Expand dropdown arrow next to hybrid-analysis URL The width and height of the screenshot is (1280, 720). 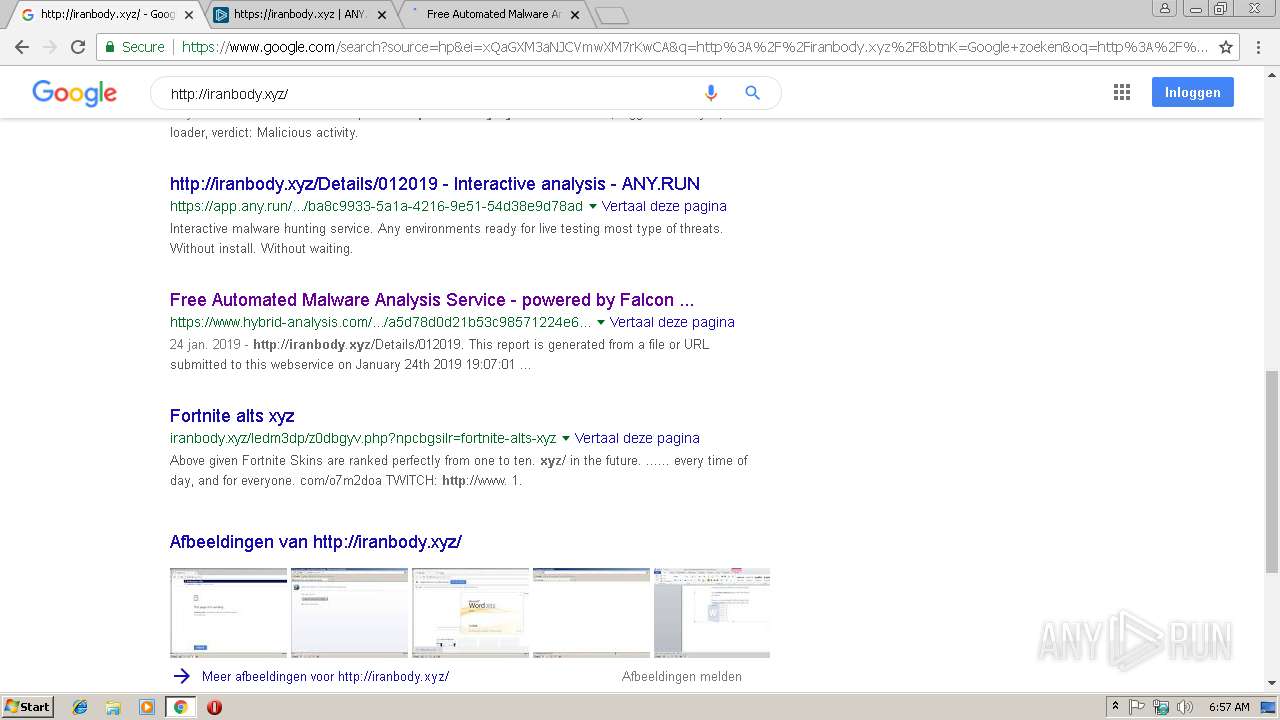(601, 322)
